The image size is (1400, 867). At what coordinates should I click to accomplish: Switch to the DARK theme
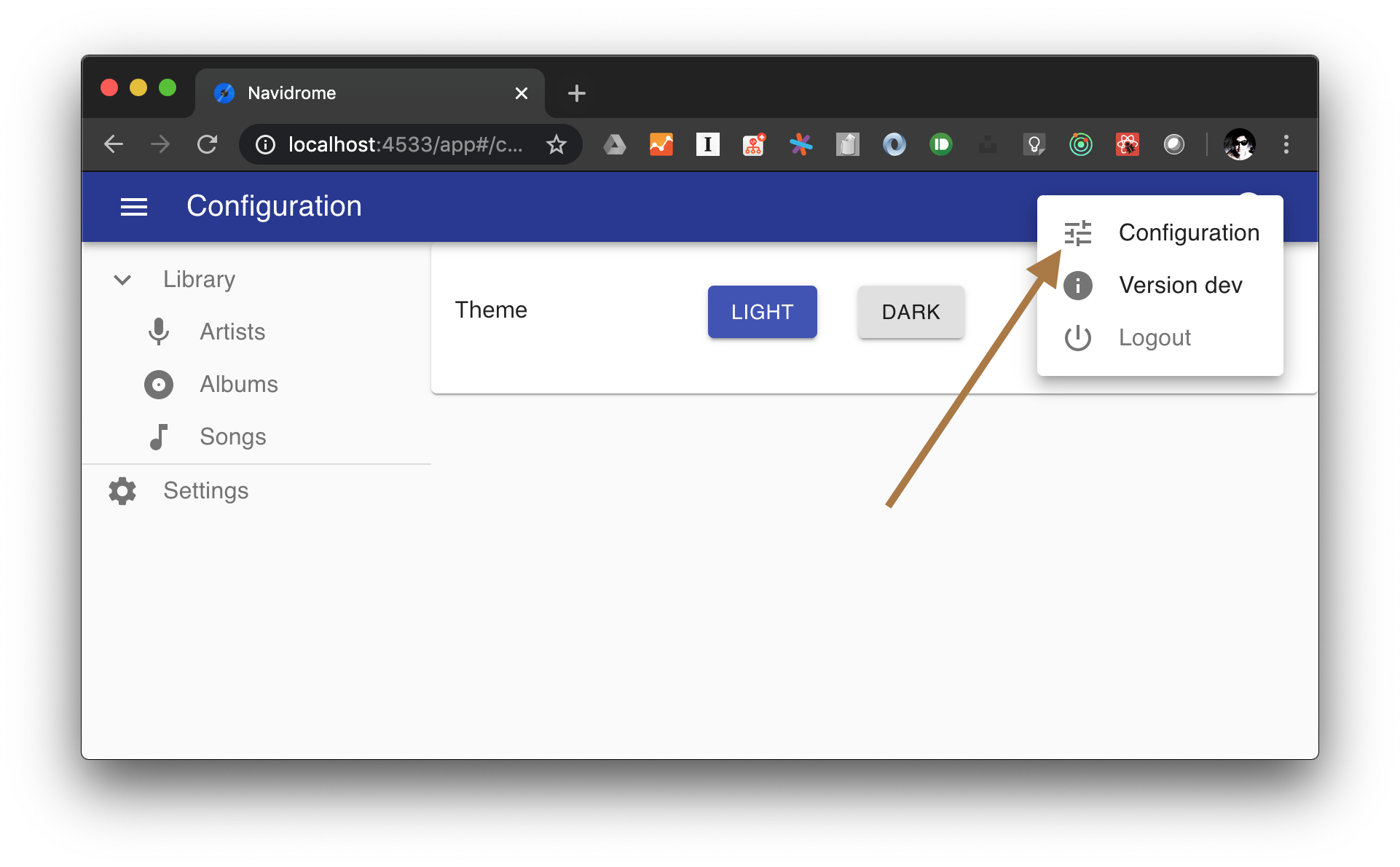(911, 312)
